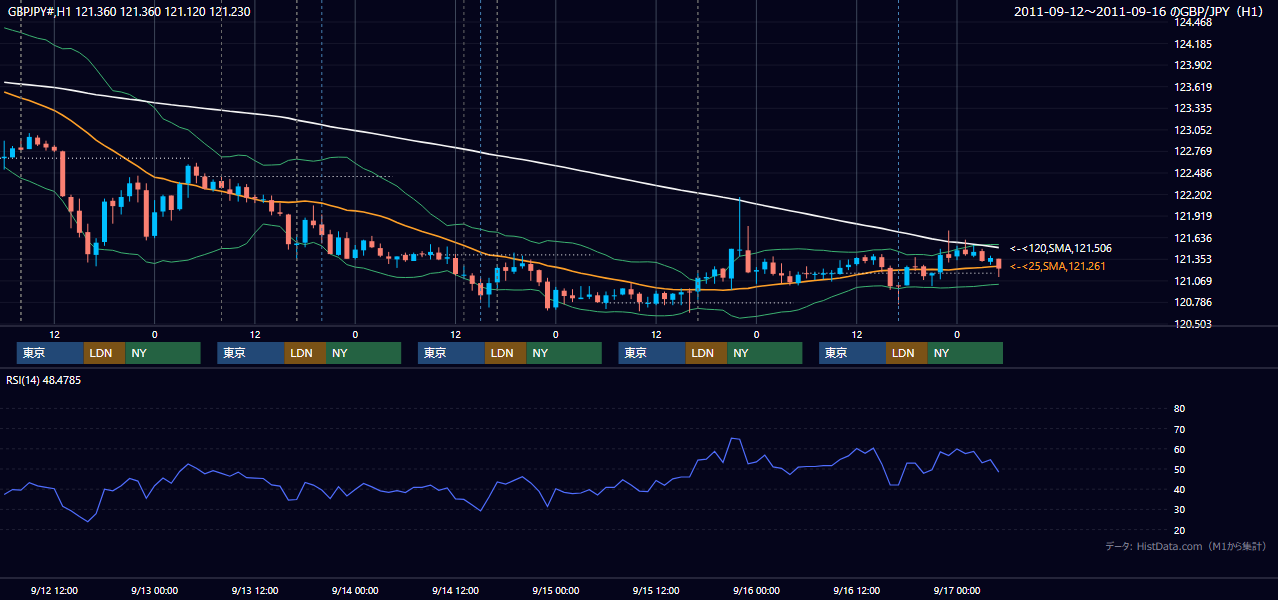Click the 120.503 price axis label
The image size is (1278, 600).
pos(1194,324)
